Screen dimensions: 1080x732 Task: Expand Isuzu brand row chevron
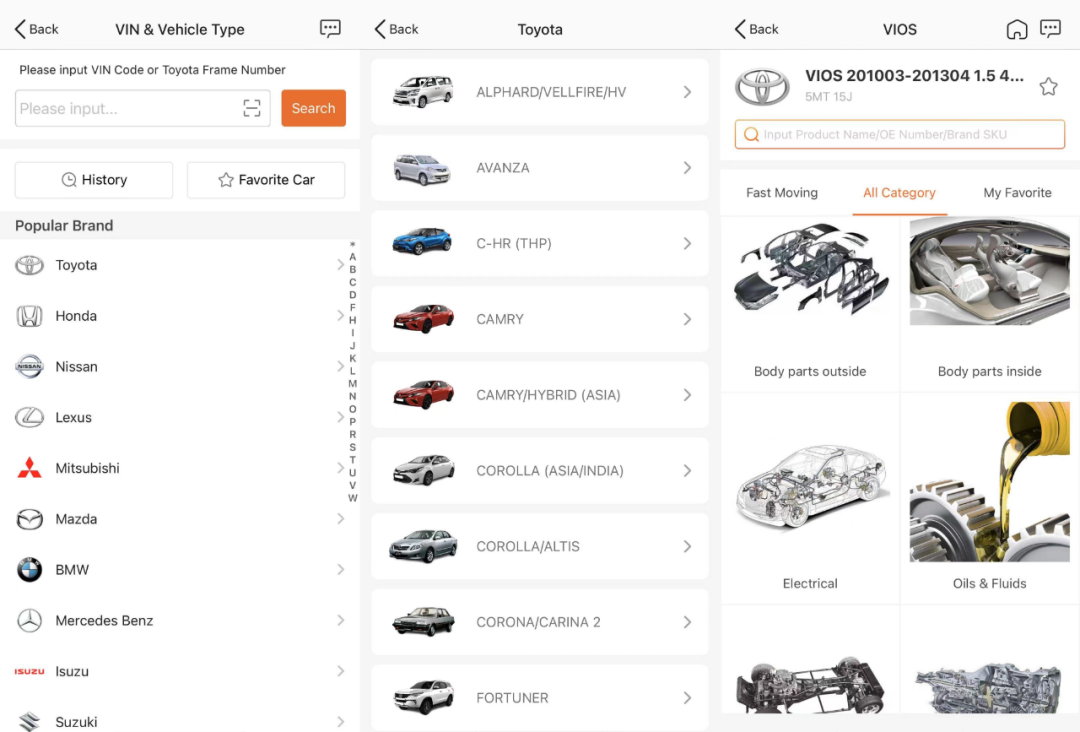pos(340,671)
